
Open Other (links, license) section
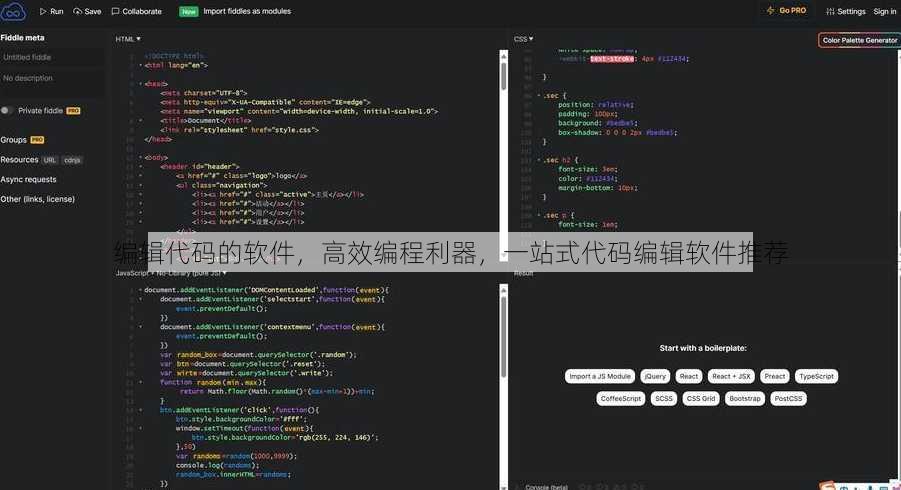click(x=37, y=199)
